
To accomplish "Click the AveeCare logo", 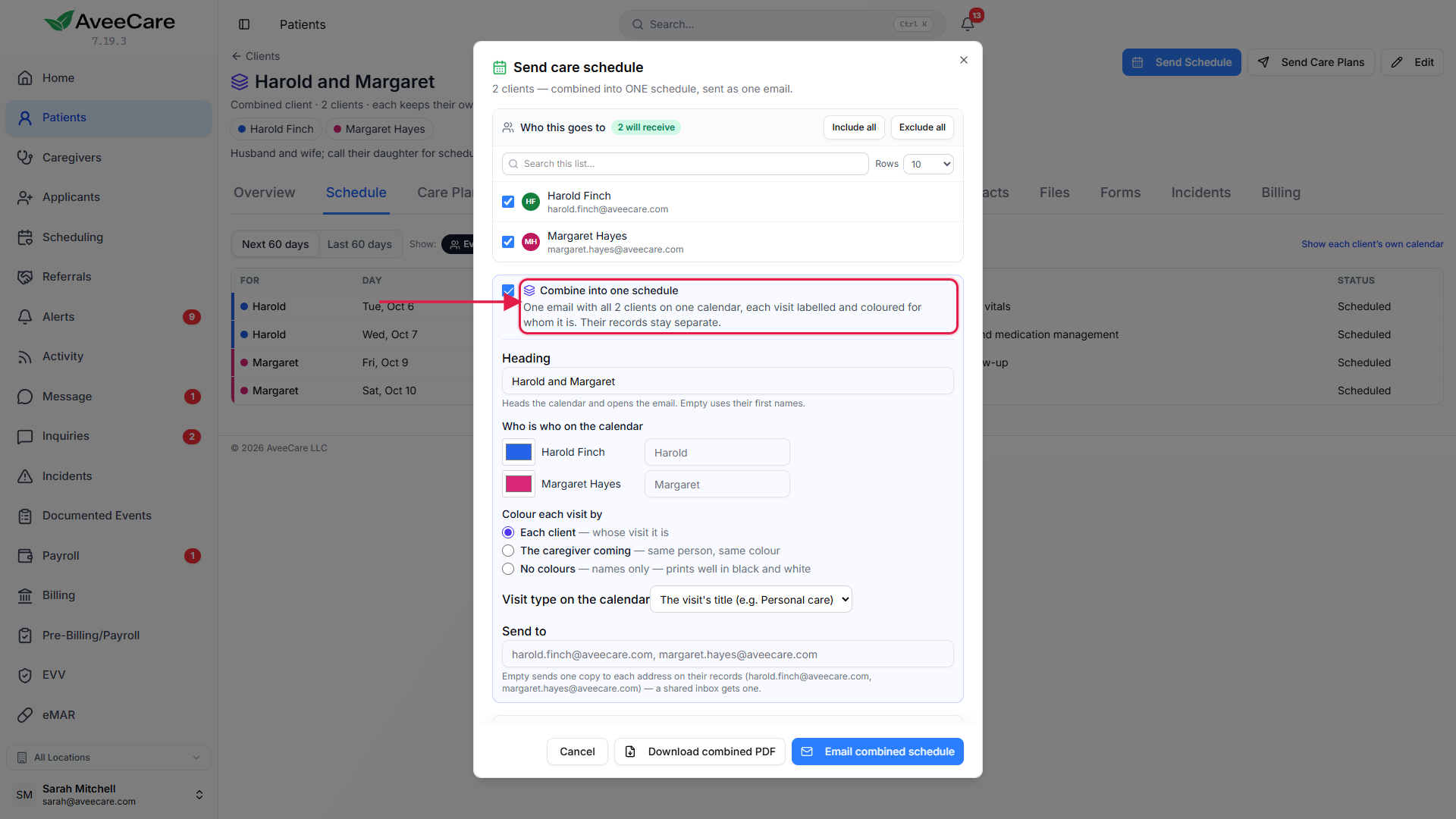I will (x=109, y=21).
